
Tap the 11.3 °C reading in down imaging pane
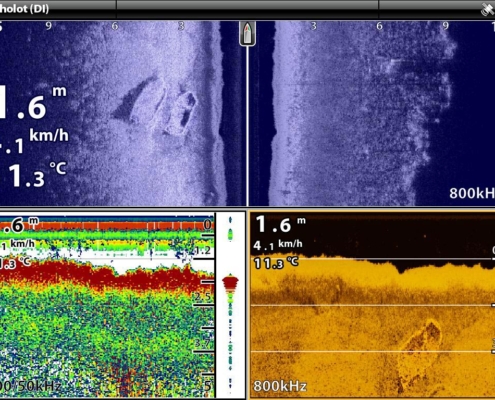[x=276, y=263]
